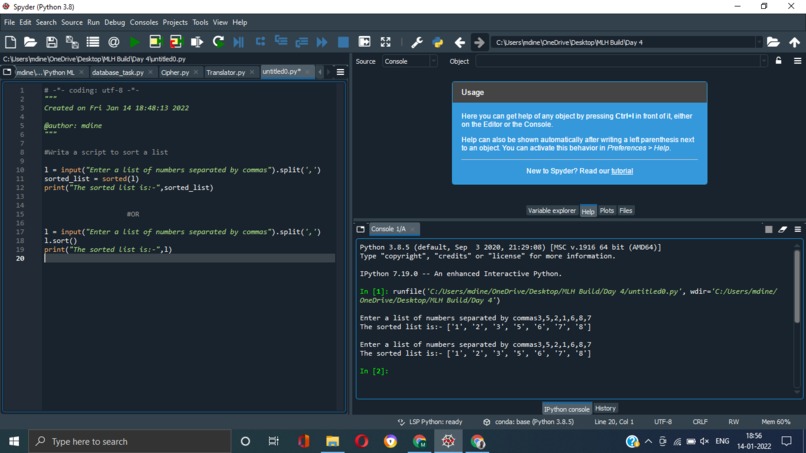This screenshot has height=453, width=806.
Task: Show the Plots pane
Action: 607,210
